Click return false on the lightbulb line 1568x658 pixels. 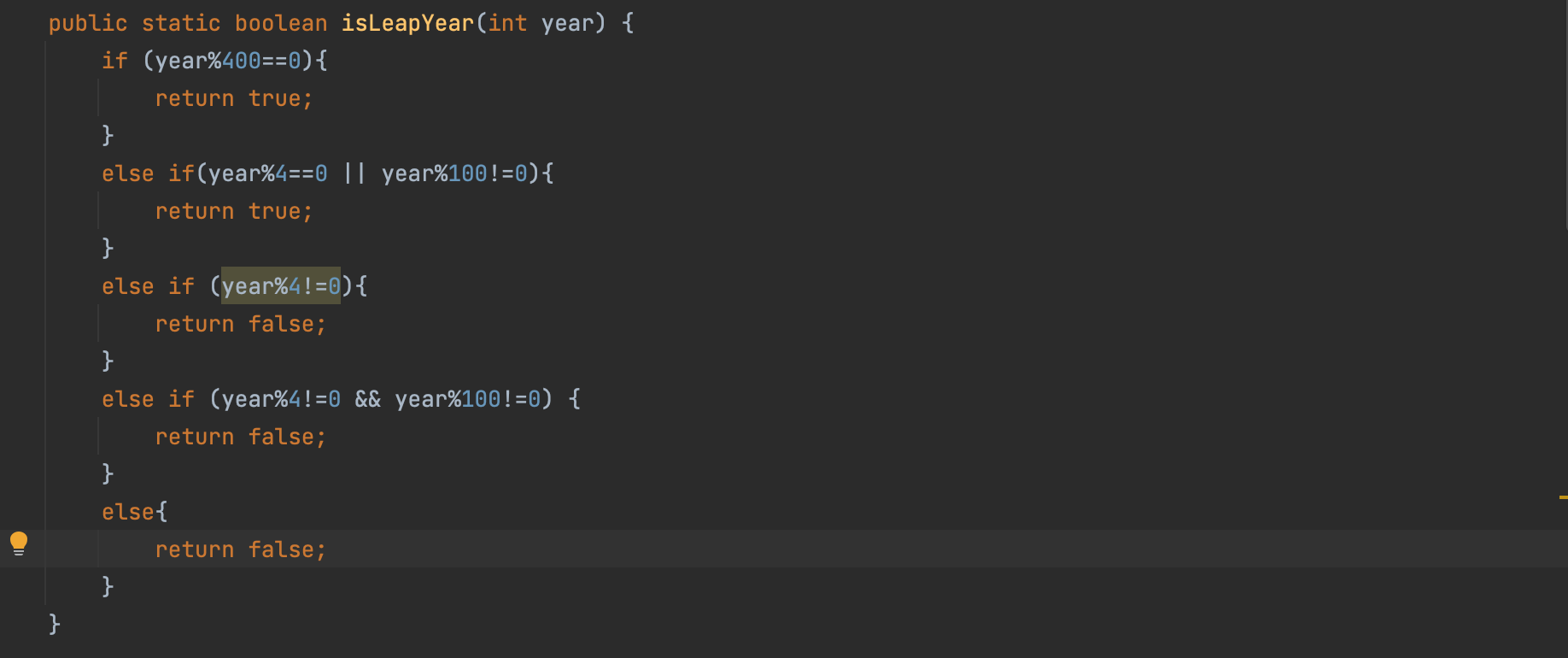(x=240, y=549)
